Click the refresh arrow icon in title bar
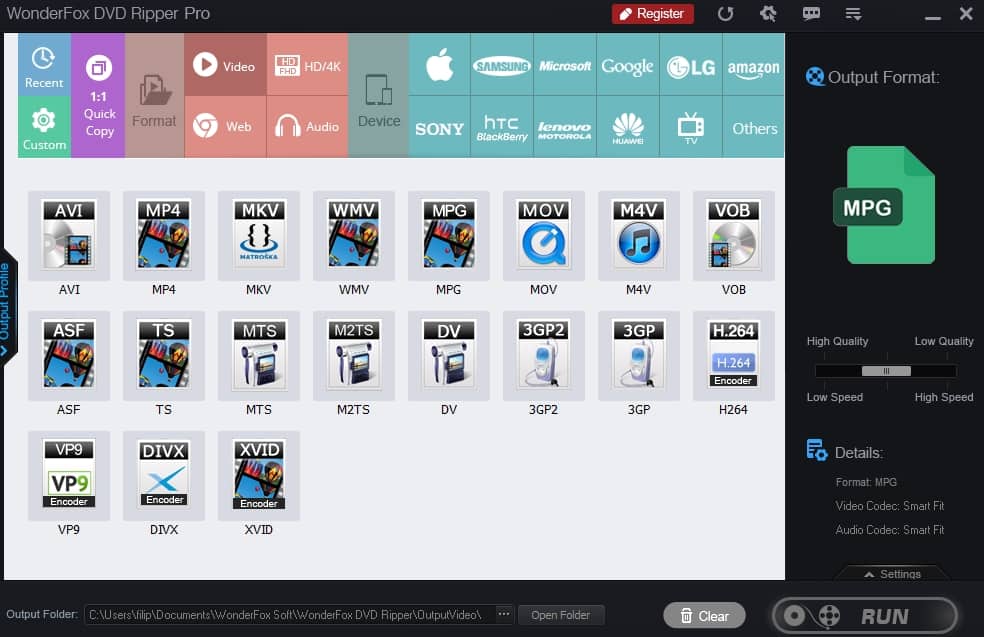The image size is (984, 637). [725, 14]
